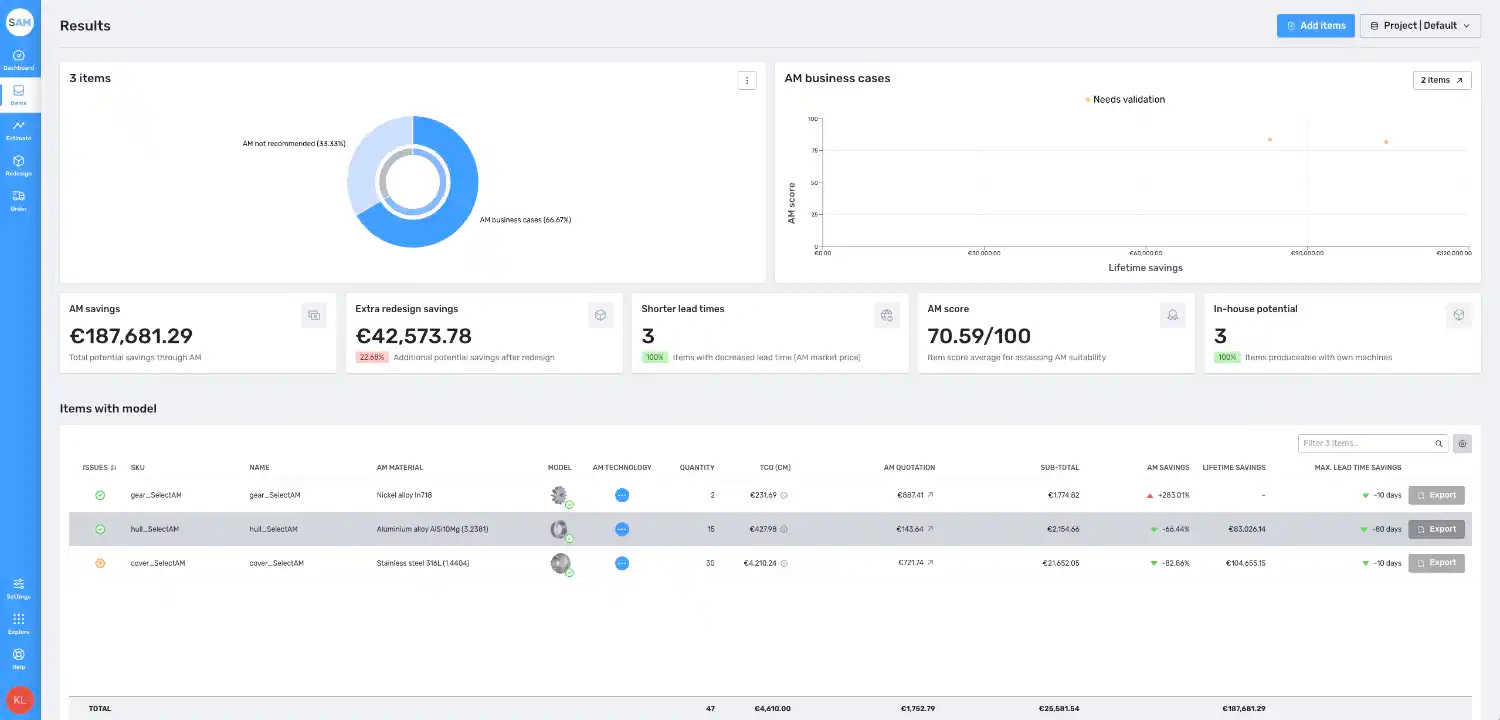This screenshot has width=1500, height=720.
Task: Click the Add items button
Action: click(x=1316, y=26)
